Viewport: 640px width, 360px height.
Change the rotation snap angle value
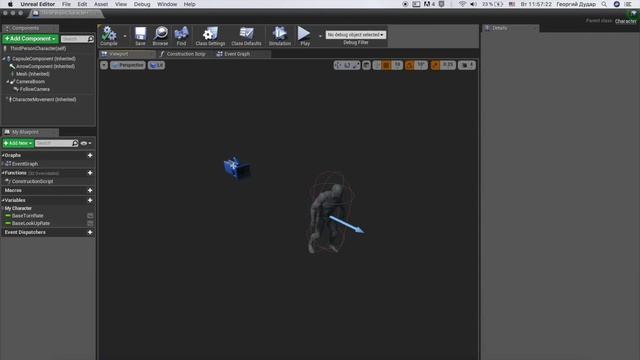click(x=421, y=65)
